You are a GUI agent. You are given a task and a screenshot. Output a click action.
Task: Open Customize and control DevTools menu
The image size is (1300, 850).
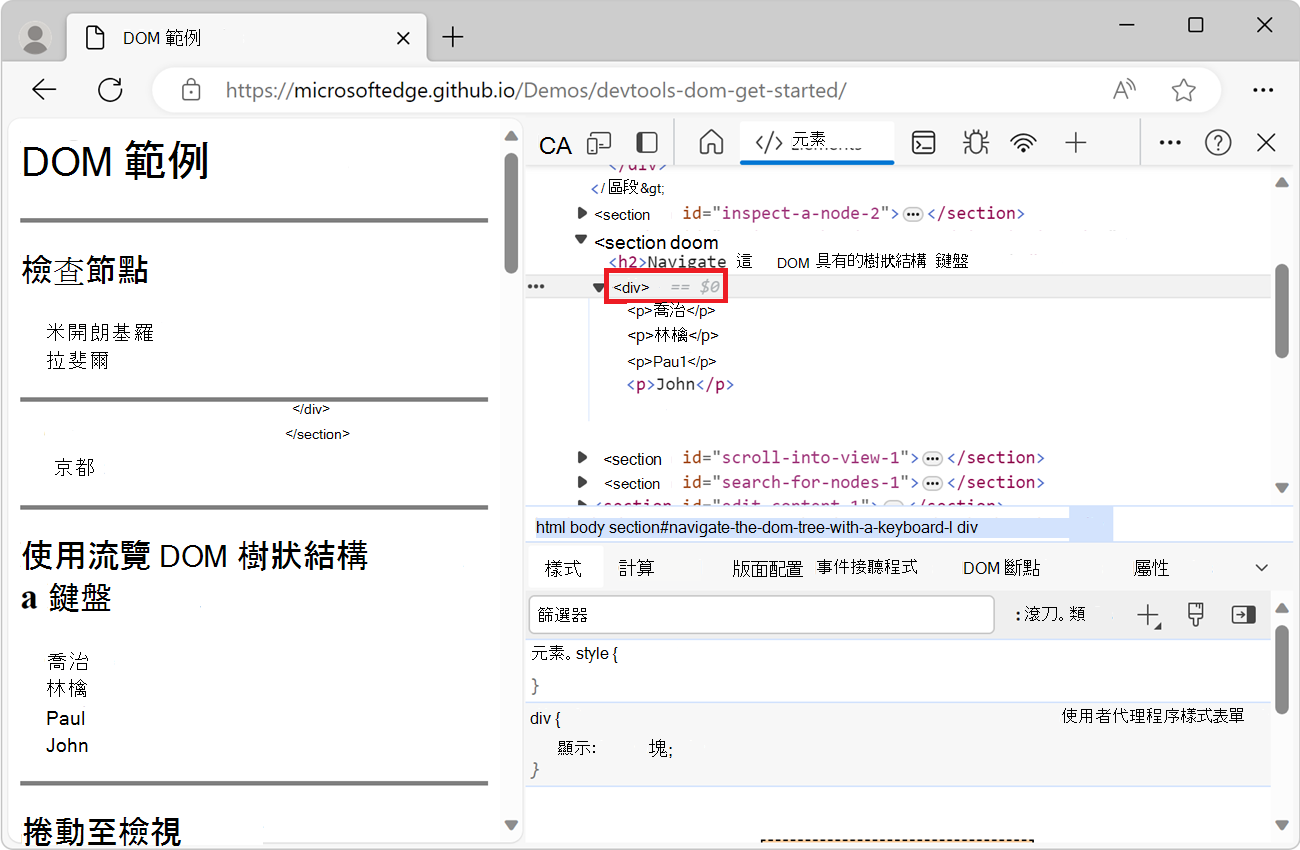(1170, 143)
